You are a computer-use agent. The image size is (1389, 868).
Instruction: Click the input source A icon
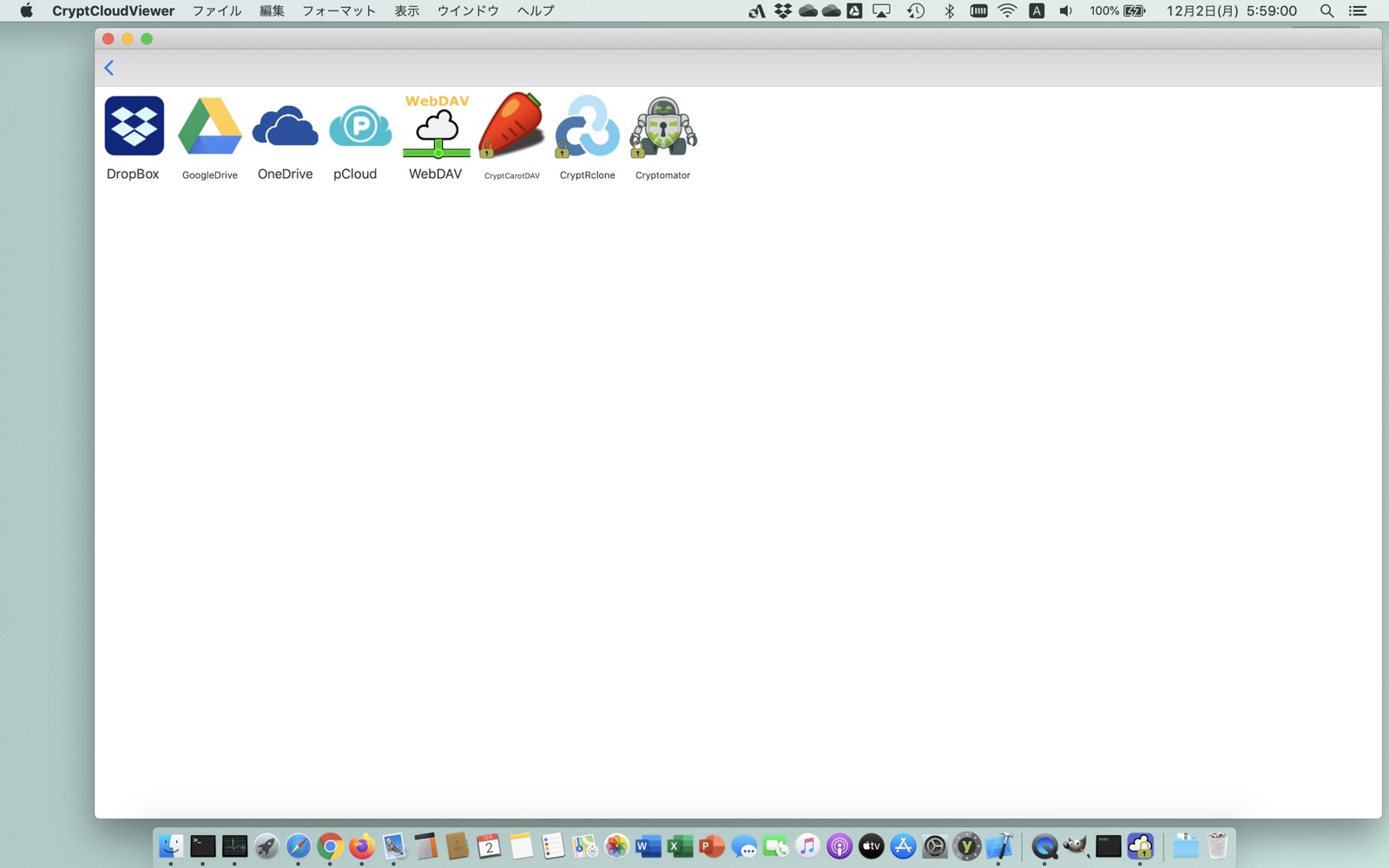1037,10
